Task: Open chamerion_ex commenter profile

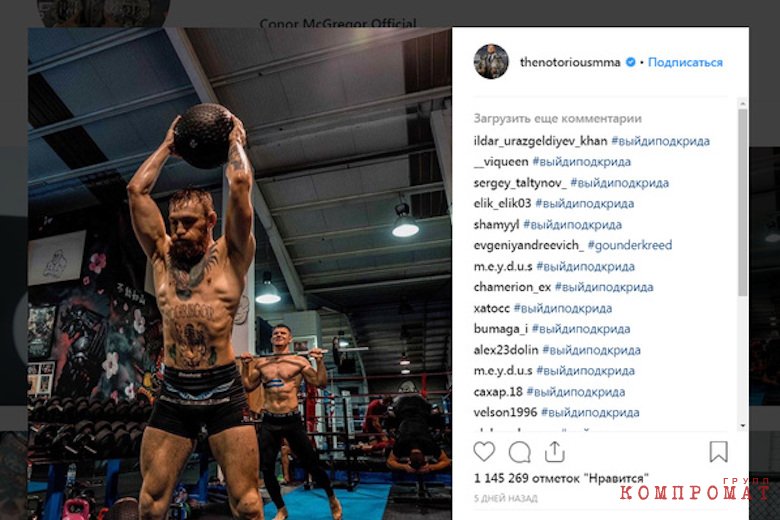Action: [x=512, y=287]
